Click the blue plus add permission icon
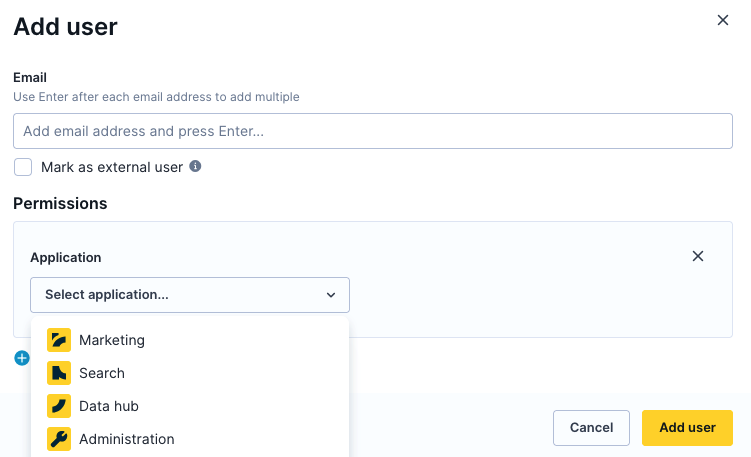This screenshot has height=457, width=751. pos(22,358)
